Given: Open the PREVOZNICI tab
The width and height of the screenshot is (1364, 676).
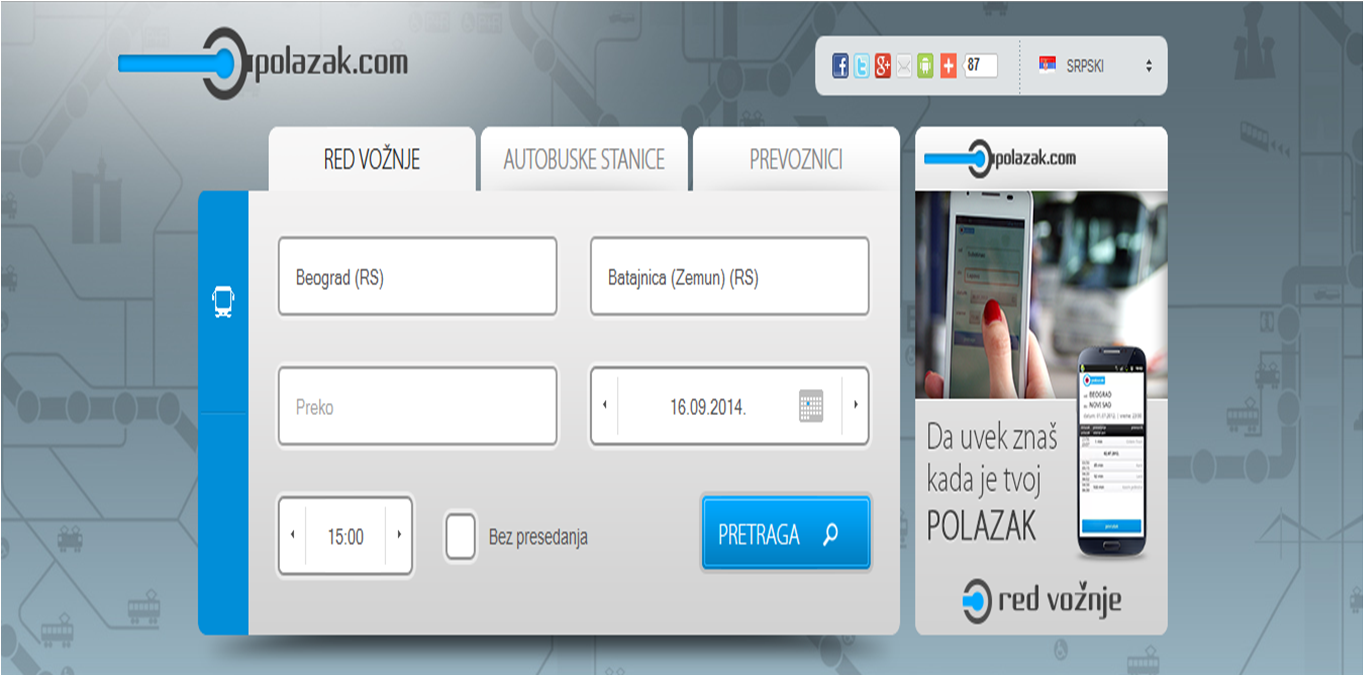Looking at the screenshot, I should click(795, 157).
